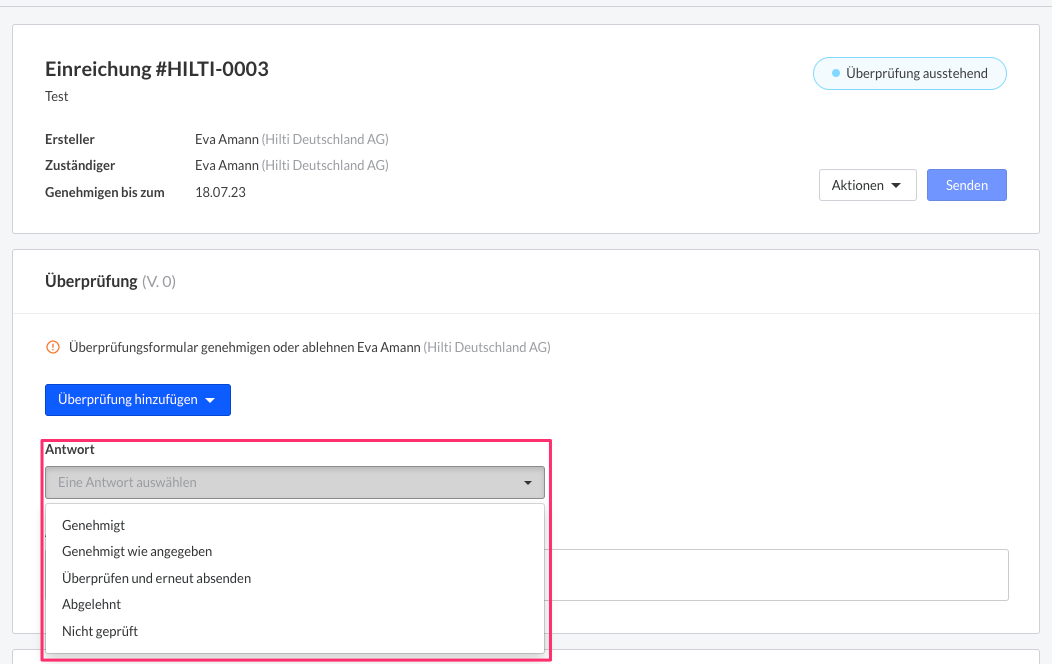Open Überprüfung hinzufügen dropdown button
The width and height of the screenshot is (1052, 664).
[x=138, y=400]
